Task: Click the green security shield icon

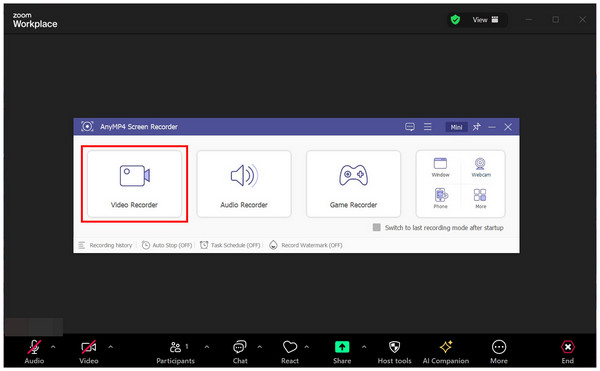Action: [455, 20]
